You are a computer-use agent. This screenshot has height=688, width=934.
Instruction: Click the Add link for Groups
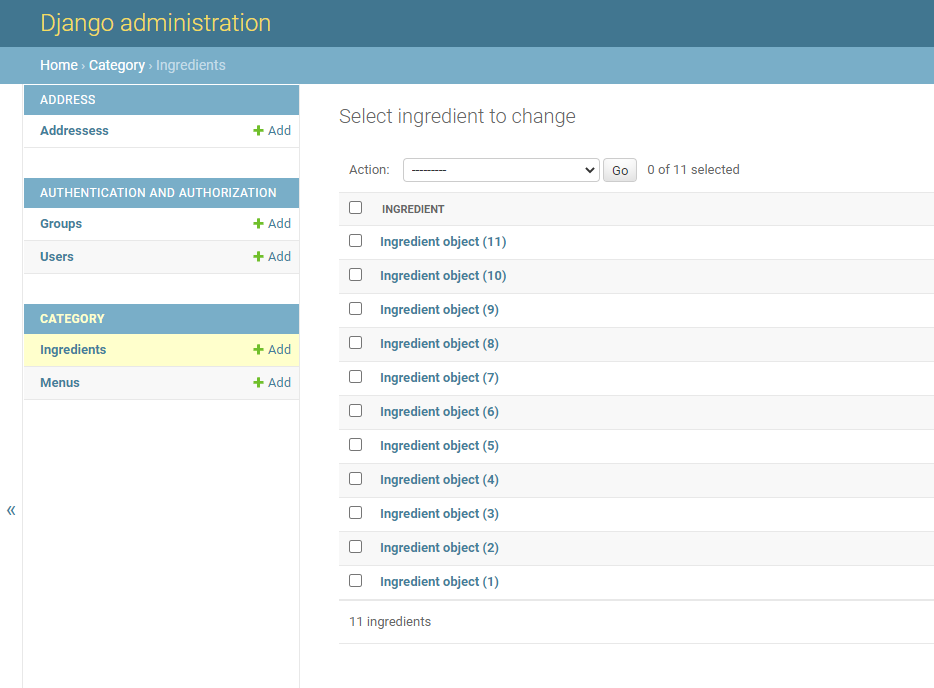pyautogui.click(x=272, y=223)
